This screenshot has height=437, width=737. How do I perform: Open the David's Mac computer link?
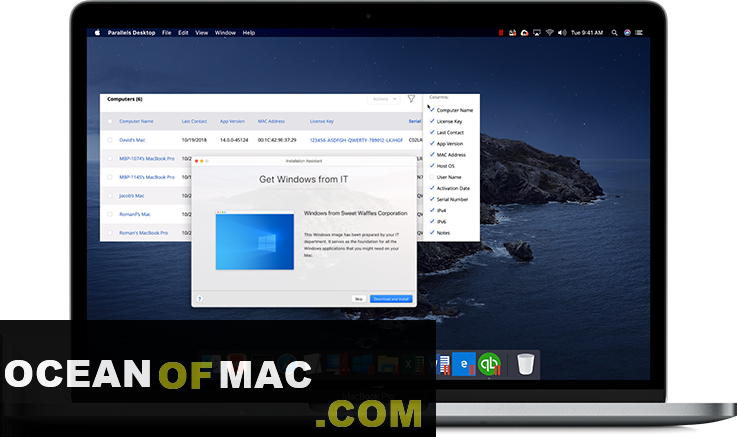click(132, 140)
